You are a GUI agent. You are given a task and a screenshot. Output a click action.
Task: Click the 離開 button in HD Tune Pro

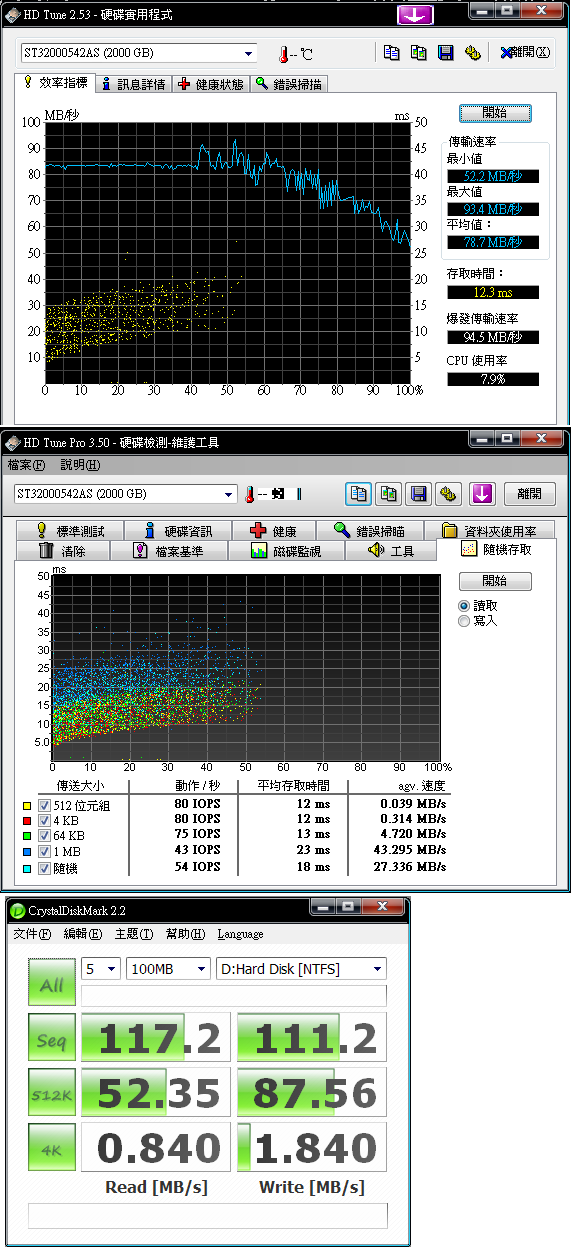tap(529, 493)
